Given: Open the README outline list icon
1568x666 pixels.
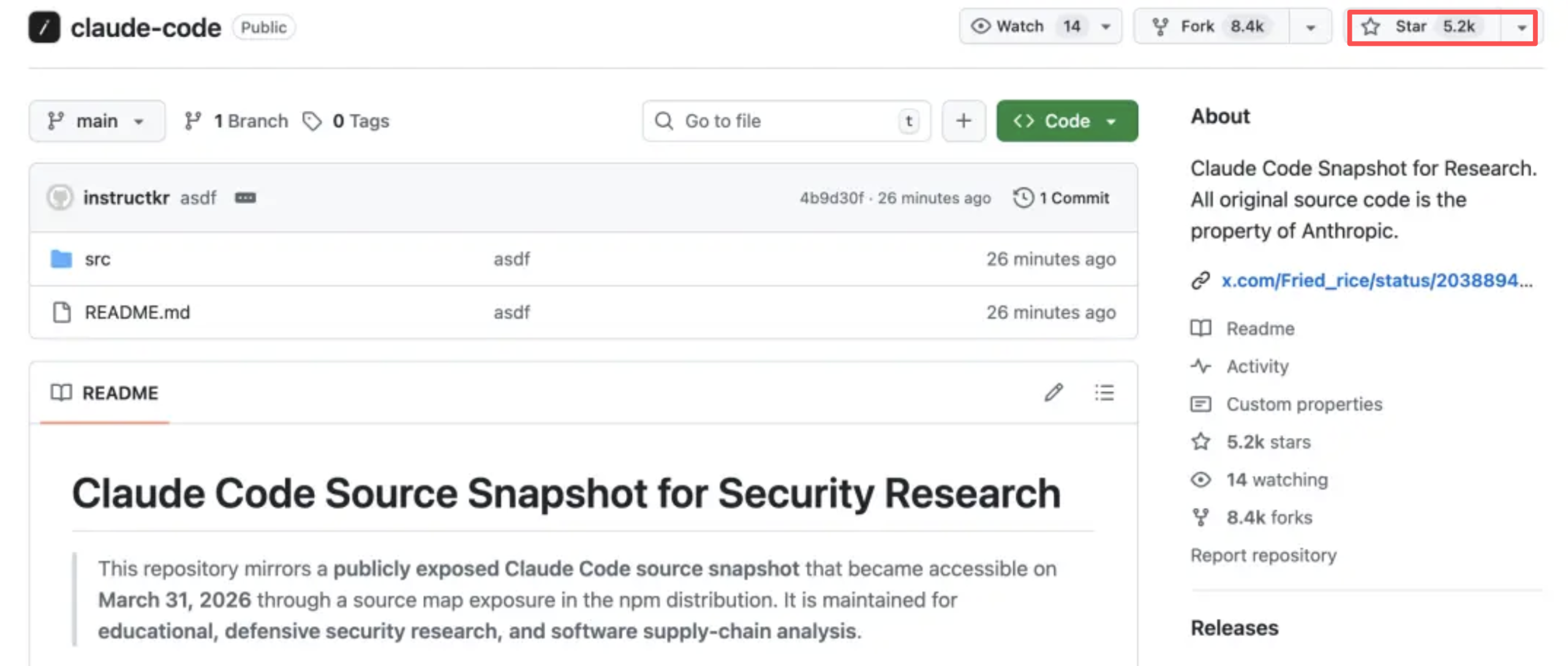Looking at the screenshot, I should coord(1104,392).
